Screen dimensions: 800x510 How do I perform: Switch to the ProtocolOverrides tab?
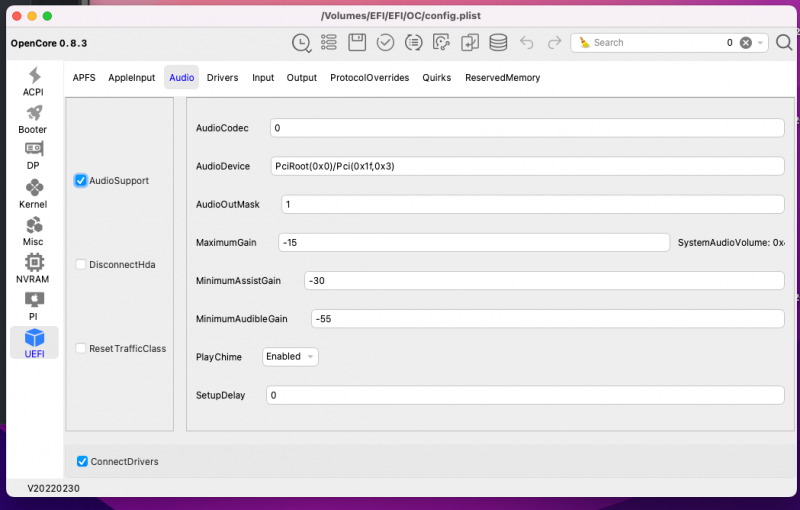369,78
